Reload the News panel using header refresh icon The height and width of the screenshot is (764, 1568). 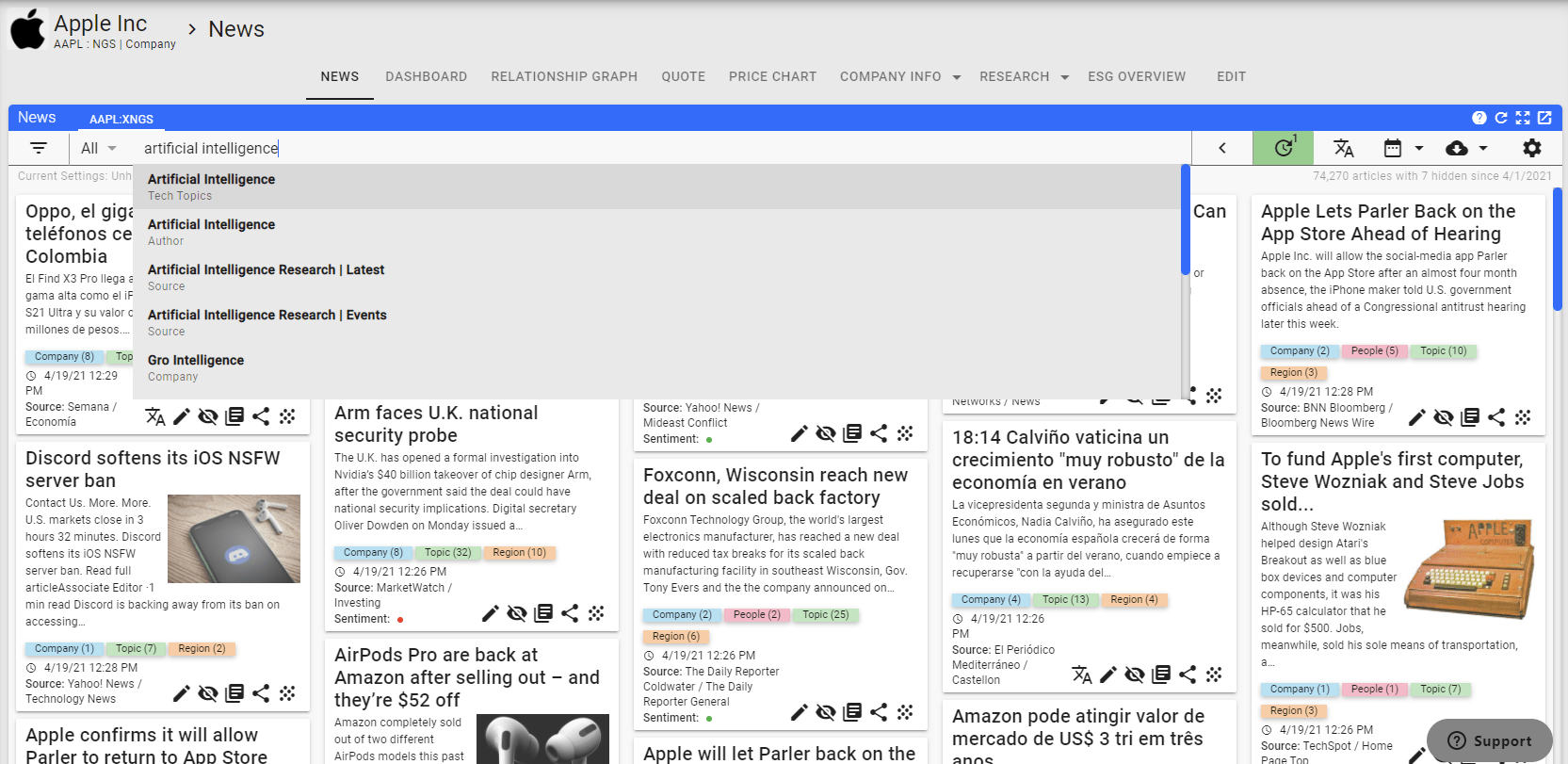click(1501, 118)
